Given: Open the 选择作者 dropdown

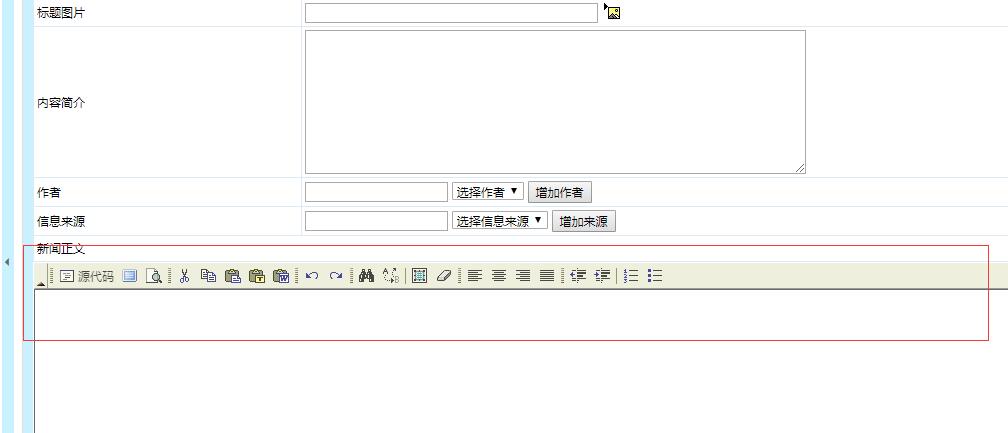Looking at the screenshot, I should [488, 192].
